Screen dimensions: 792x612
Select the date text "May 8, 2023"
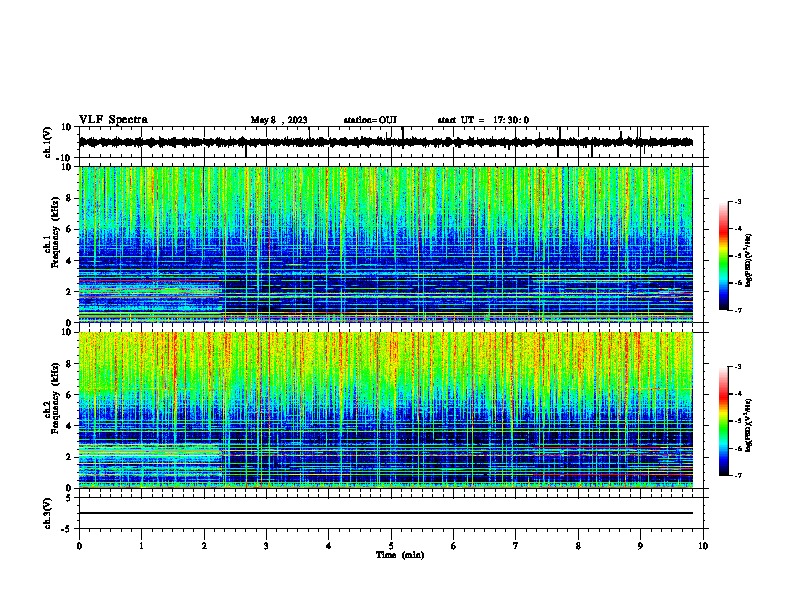[x=279, y=120]
